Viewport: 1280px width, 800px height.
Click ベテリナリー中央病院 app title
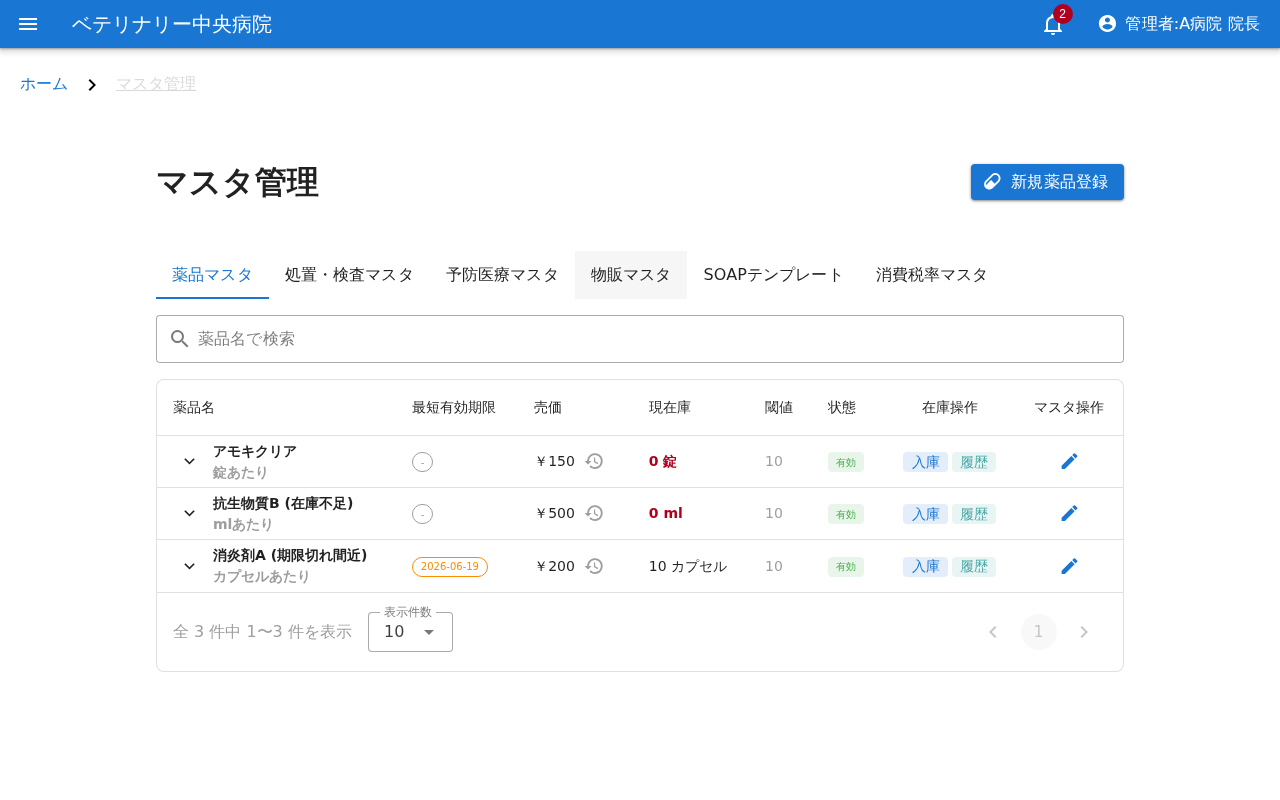[172, 24]
